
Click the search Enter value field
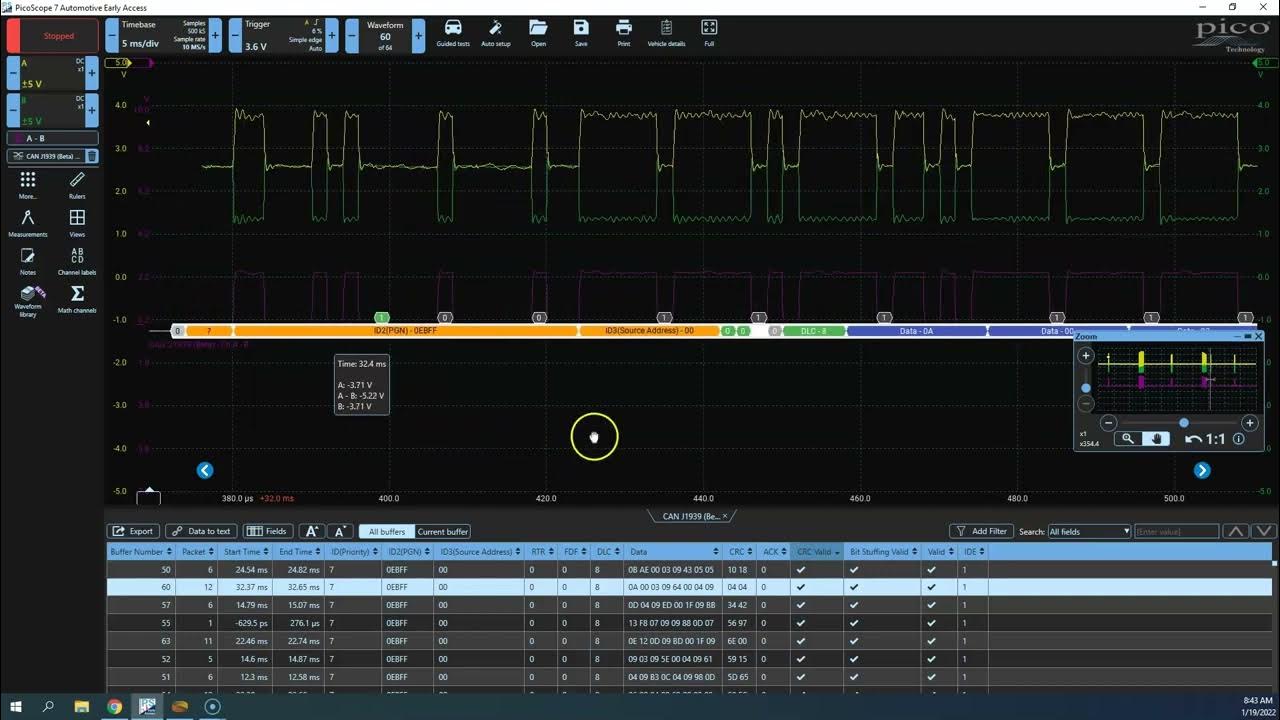(x=1176, y=531)
